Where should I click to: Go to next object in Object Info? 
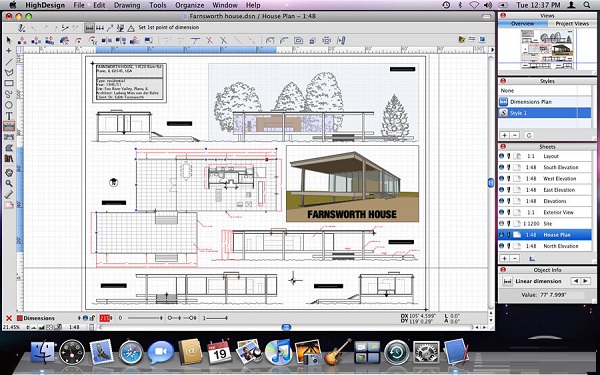pos(585,281)
